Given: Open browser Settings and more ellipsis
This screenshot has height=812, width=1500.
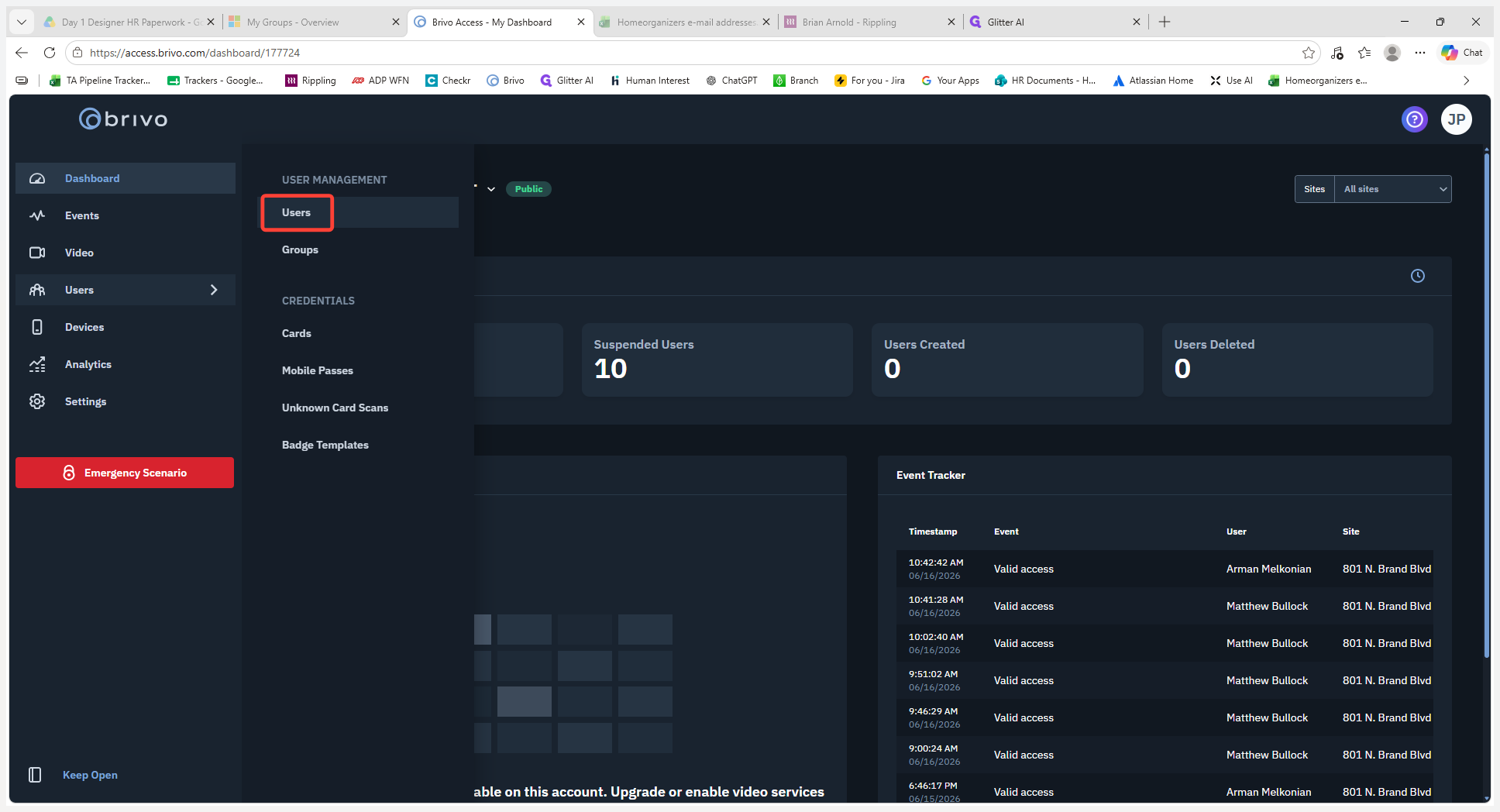Looking at the screenshot, I should click(1419, 53).
